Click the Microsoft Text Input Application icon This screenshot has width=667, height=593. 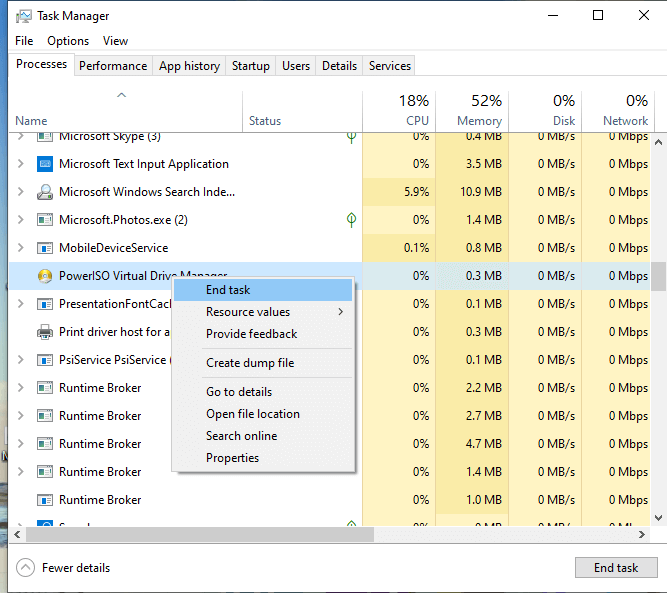(x=45, y=164)
